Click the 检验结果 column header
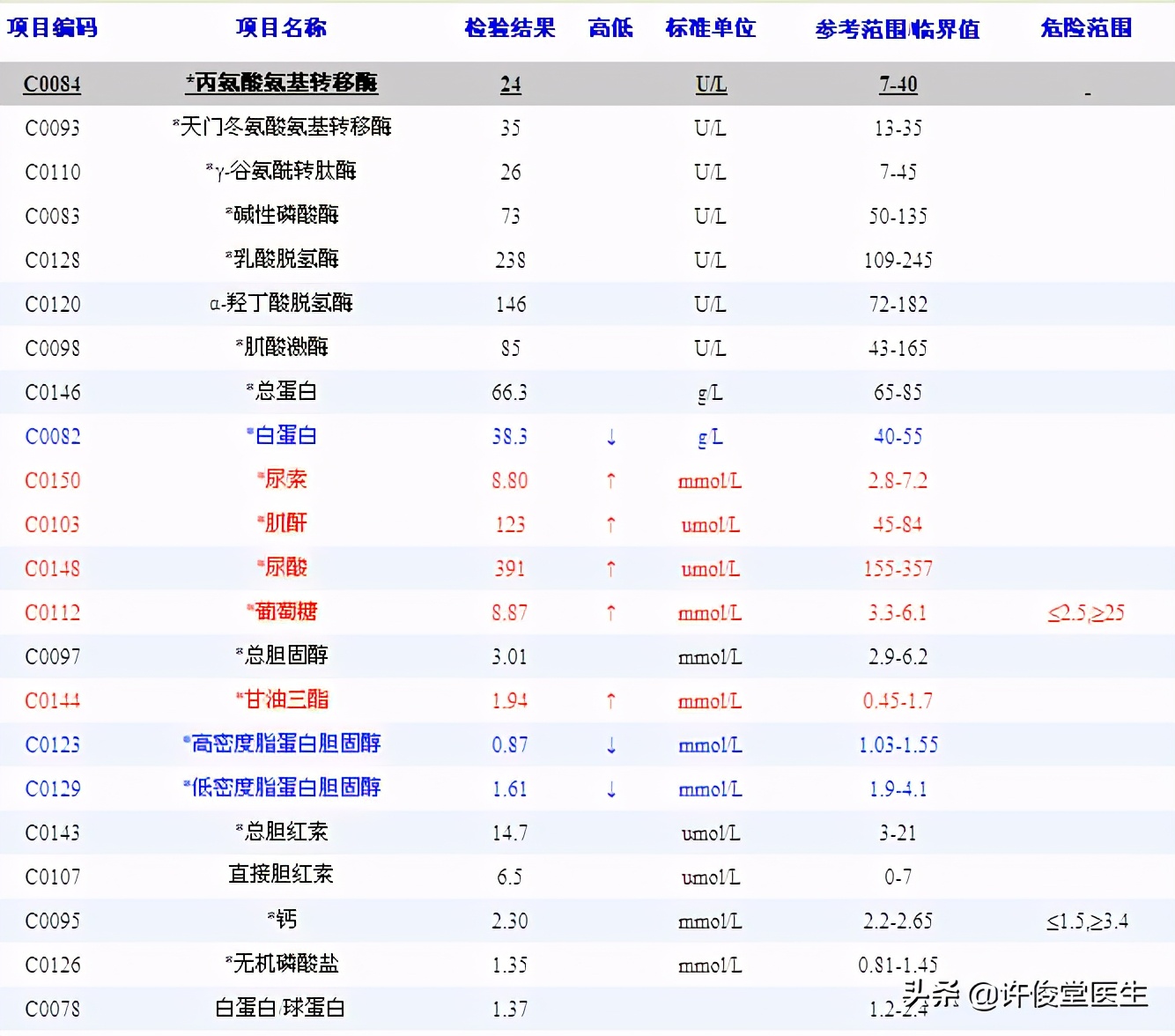 coord(509,27)
